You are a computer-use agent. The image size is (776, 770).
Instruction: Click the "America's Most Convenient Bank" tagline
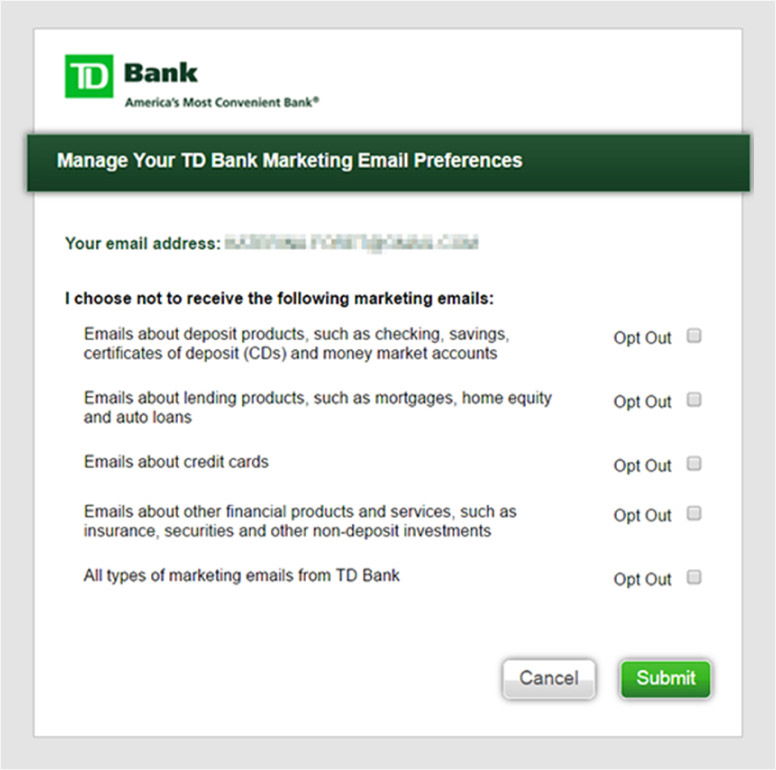pyautogui.click(x=222, y=102)
